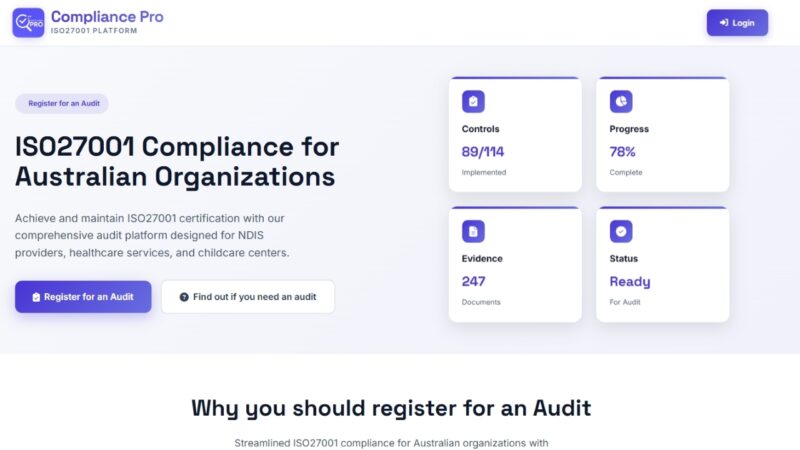Click 'Why you should register' heading
This screenshot has width=800, height=450.
pyautogui.click(x=391, y=408)
